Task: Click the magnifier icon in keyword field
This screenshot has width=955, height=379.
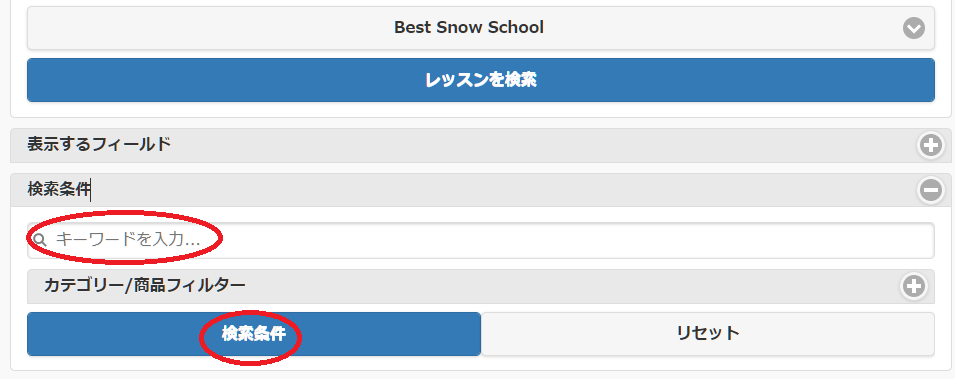Action: point(40,239)
